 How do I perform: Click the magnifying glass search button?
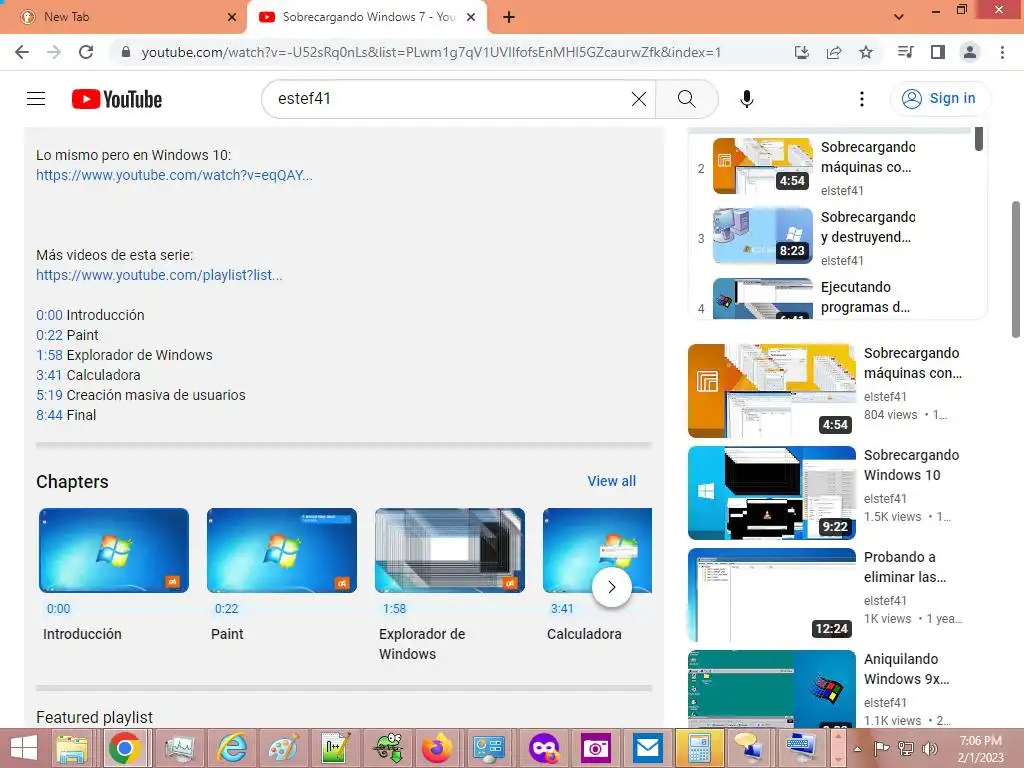tap(686, 99)
